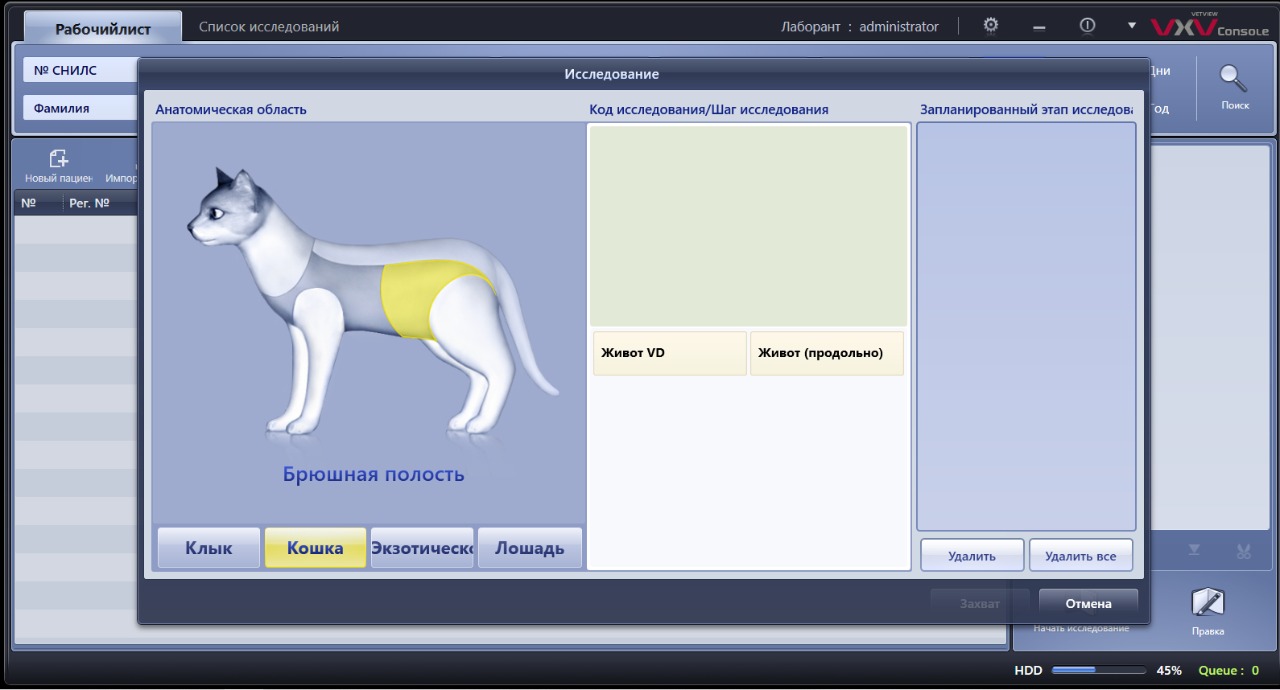1280x690 pixels.
Task: Switch to Список исследований tab
Action: [x=268, y=27]
